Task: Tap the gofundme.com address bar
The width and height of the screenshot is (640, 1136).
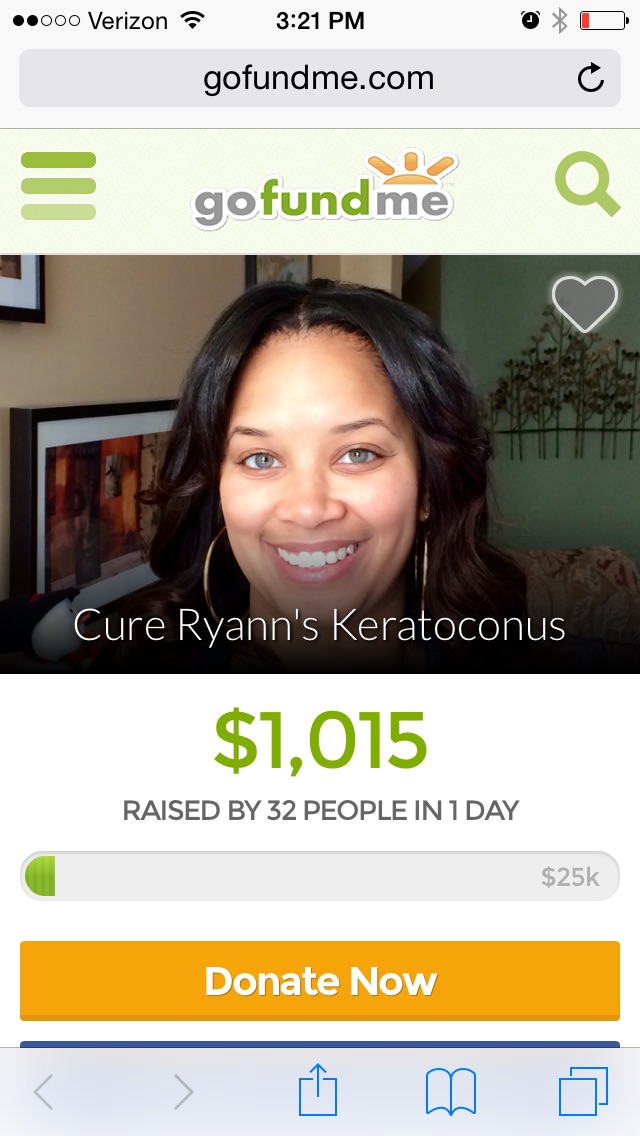Action: coord(320,78)
